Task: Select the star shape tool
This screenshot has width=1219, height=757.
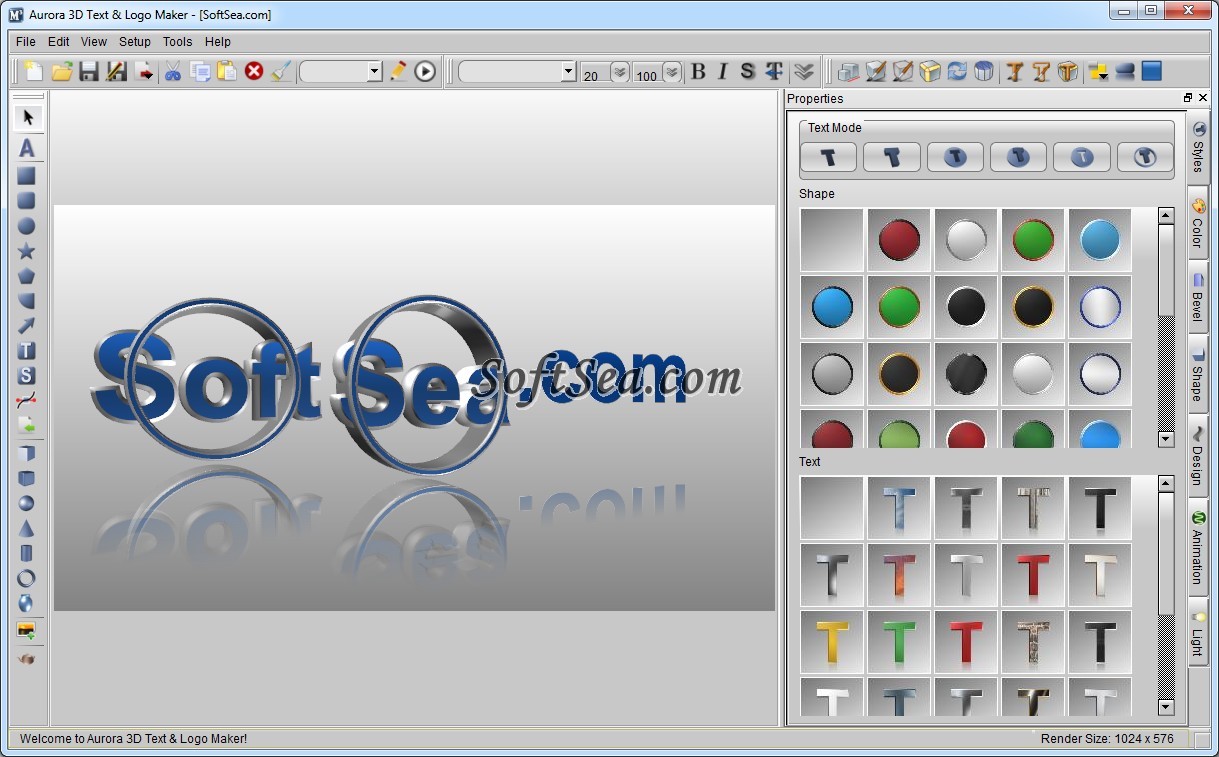Action: click(x=27, y=251)
